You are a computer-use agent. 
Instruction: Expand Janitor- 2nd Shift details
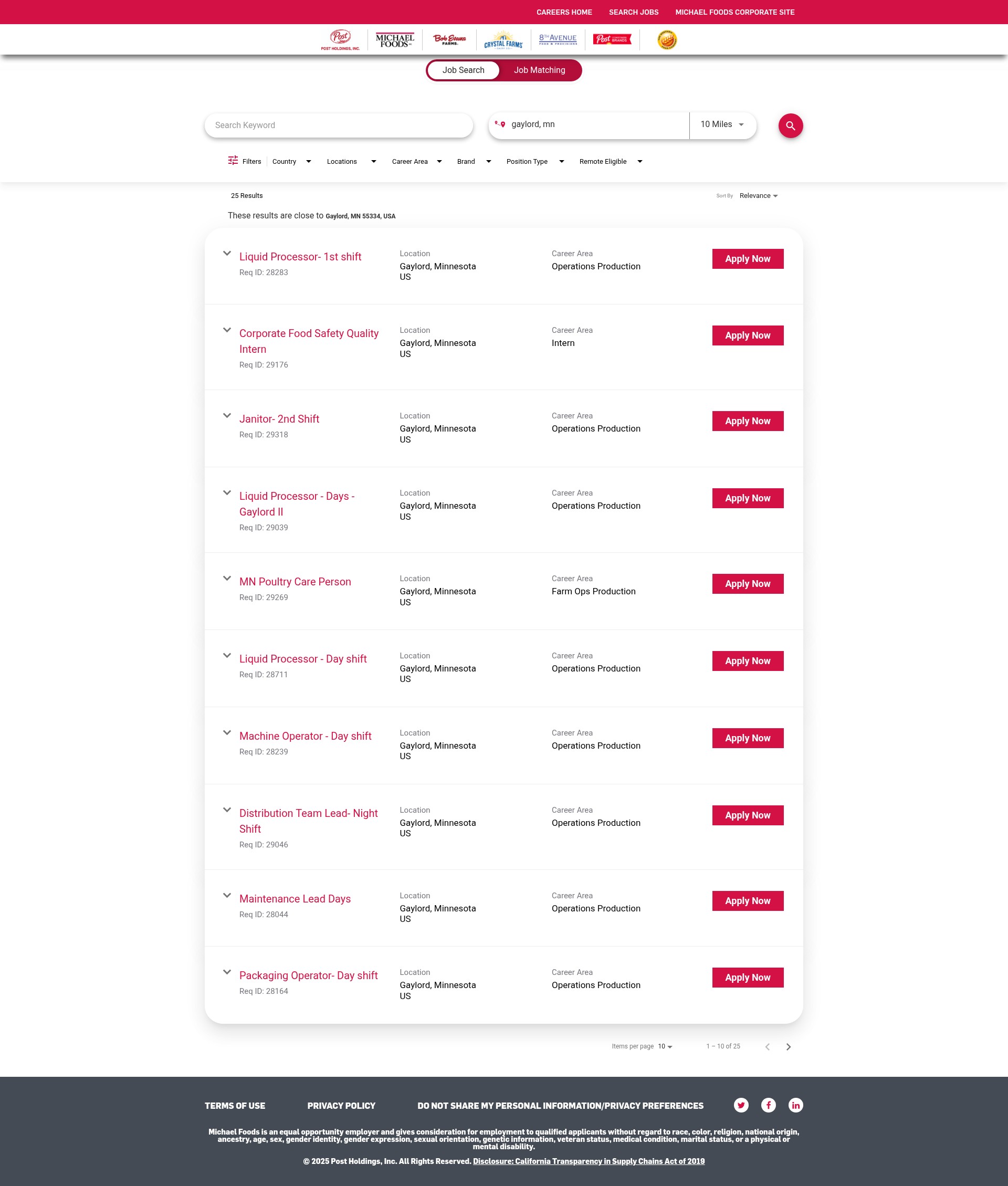(x=227, y=415)
